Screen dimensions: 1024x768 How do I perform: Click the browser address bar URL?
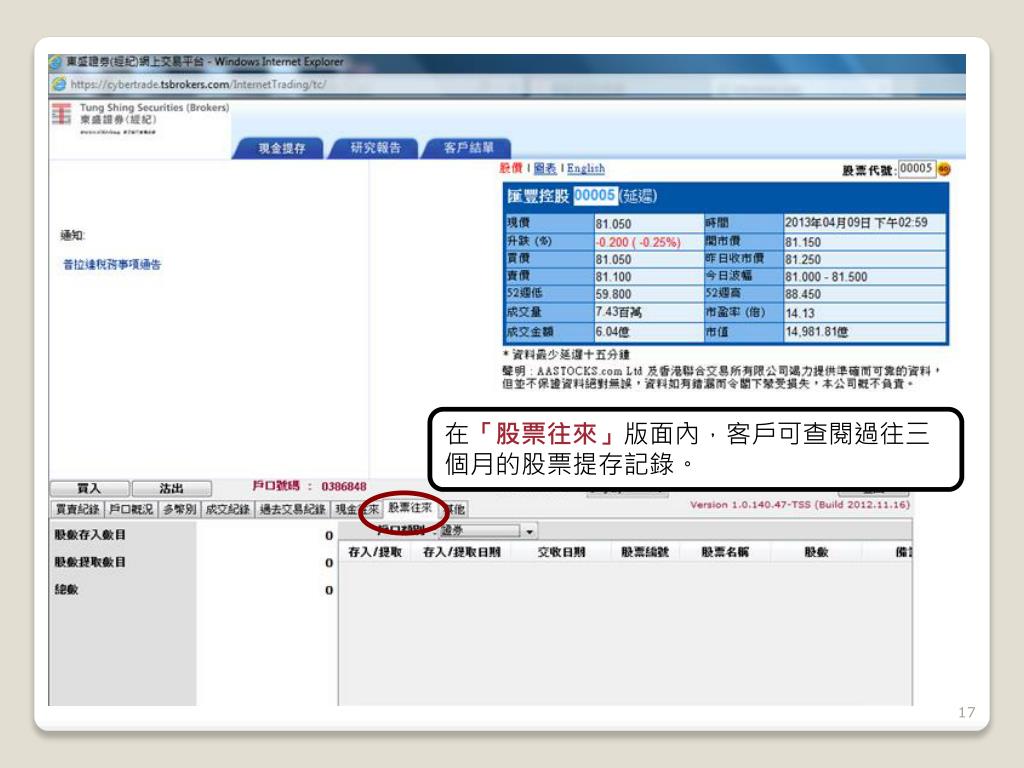click(x=199, y=84)
